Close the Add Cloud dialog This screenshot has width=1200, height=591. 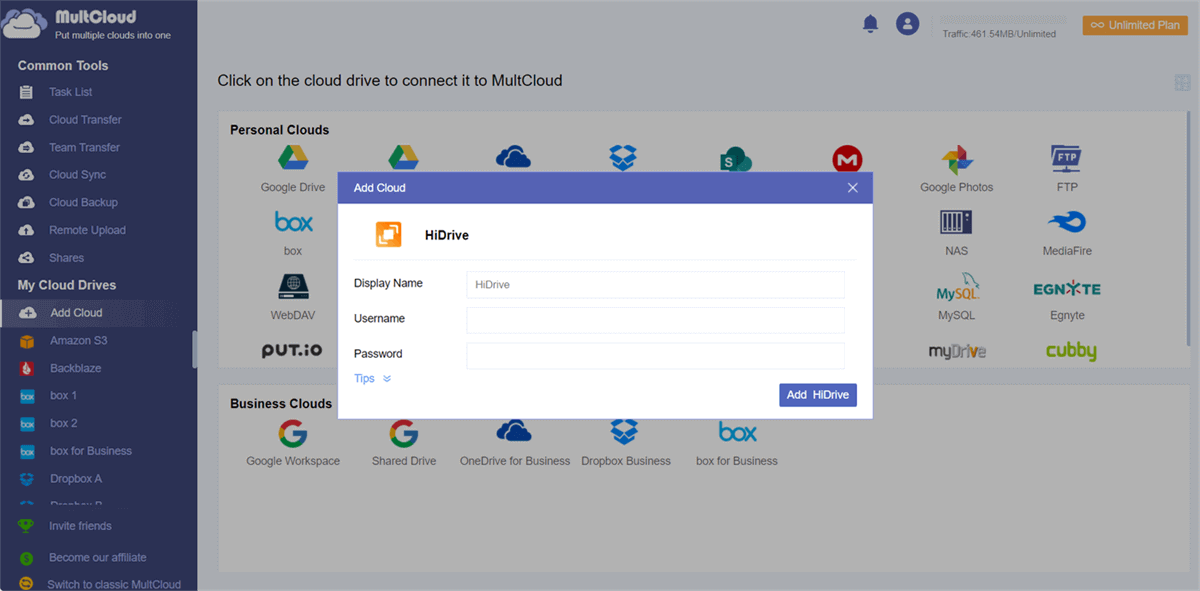point(853,188)
